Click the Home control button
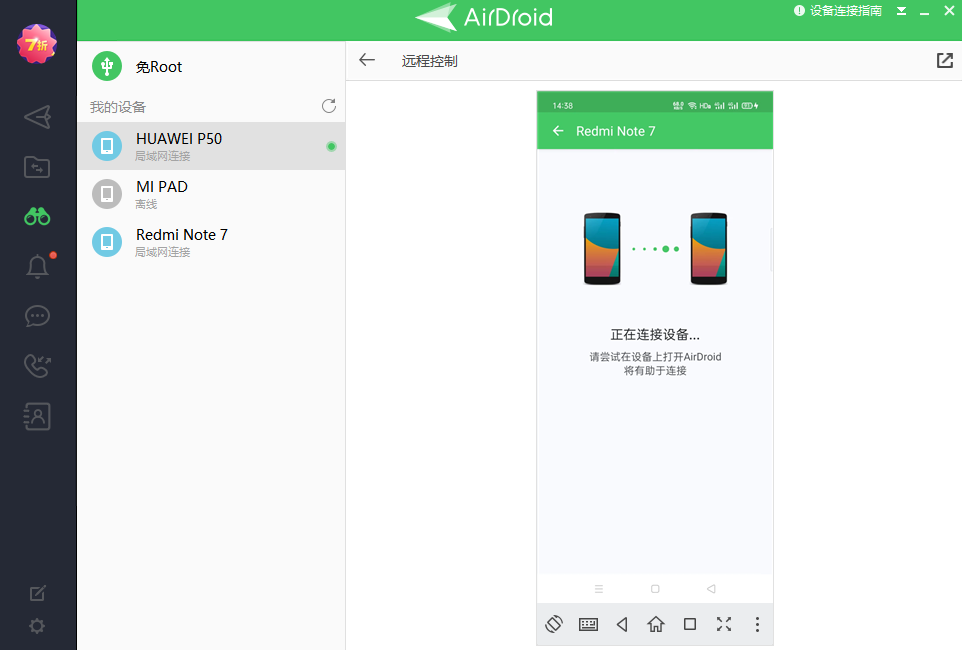The height and width of the screenshot is (650, 962). (x=656, y=624)
